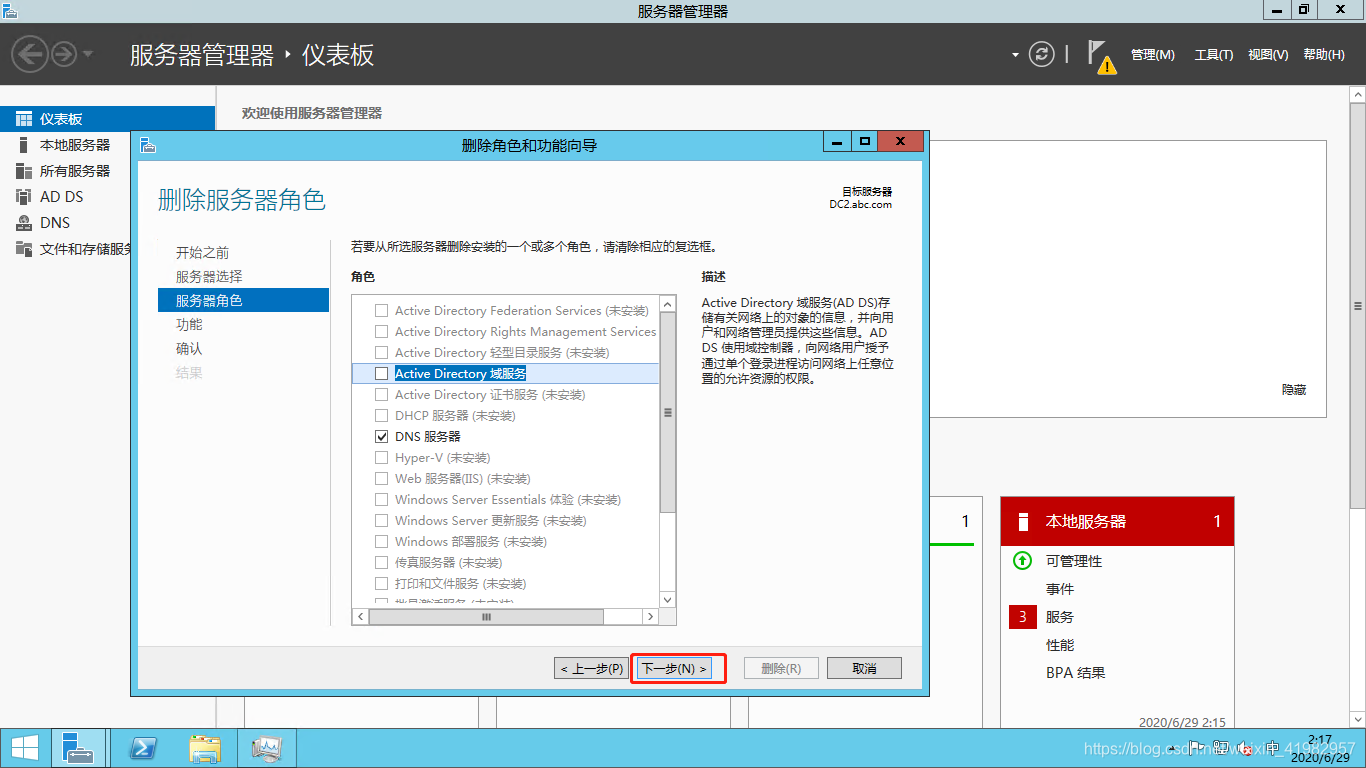Open the notifications flag with warning
This screenshot has width=1366, height=768.
coord(1101,56)
